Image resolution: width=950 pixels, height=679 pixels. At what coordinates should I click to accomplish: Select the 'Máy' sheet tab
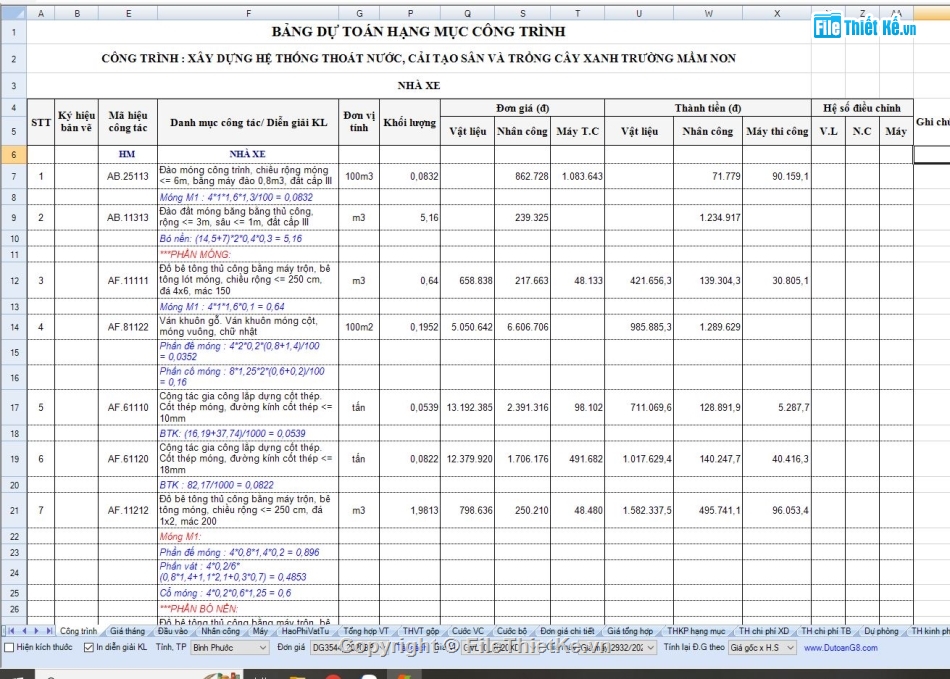coord(261,631)
